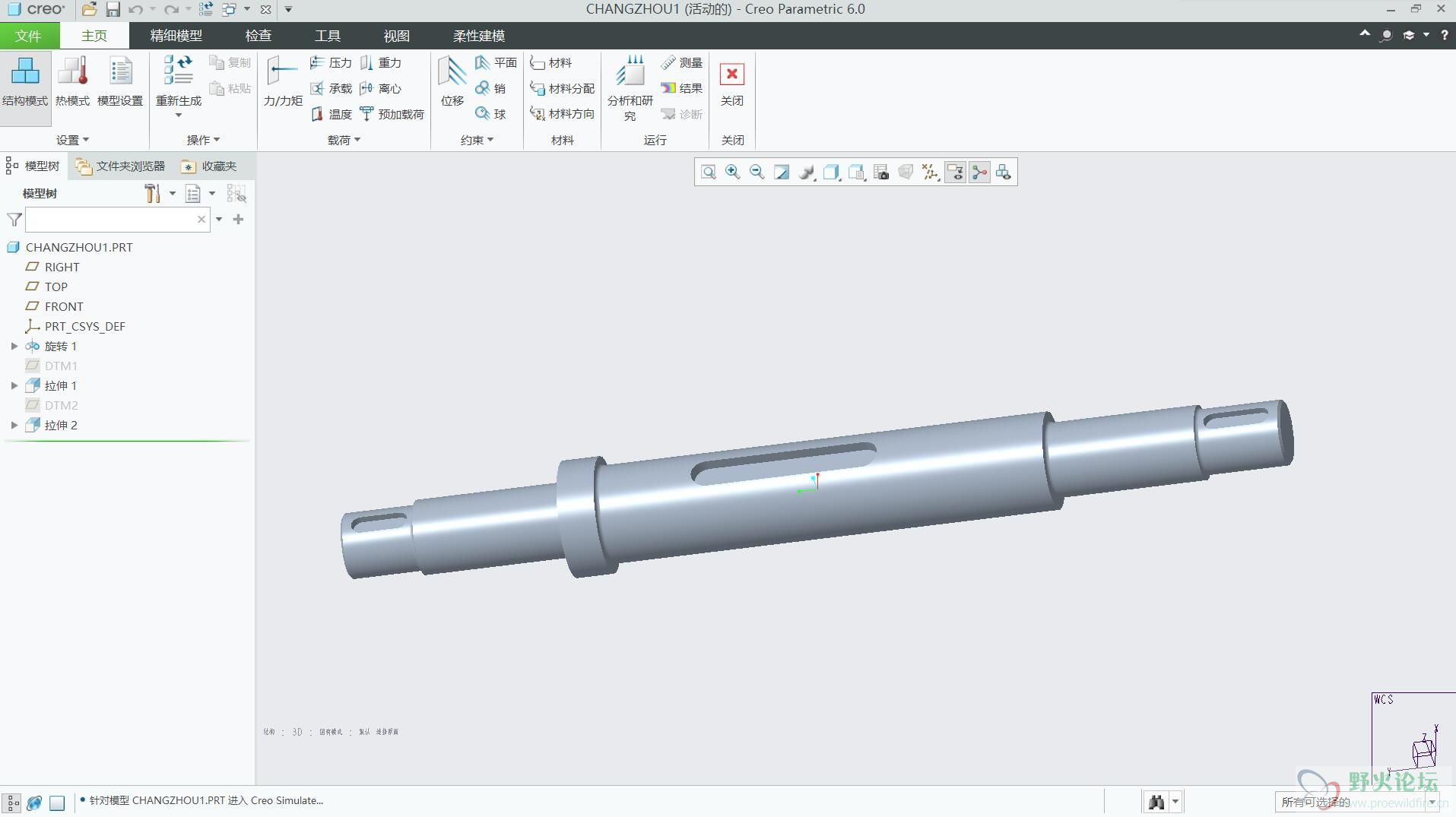Click the Measures (测量) button

click(681, 62)
